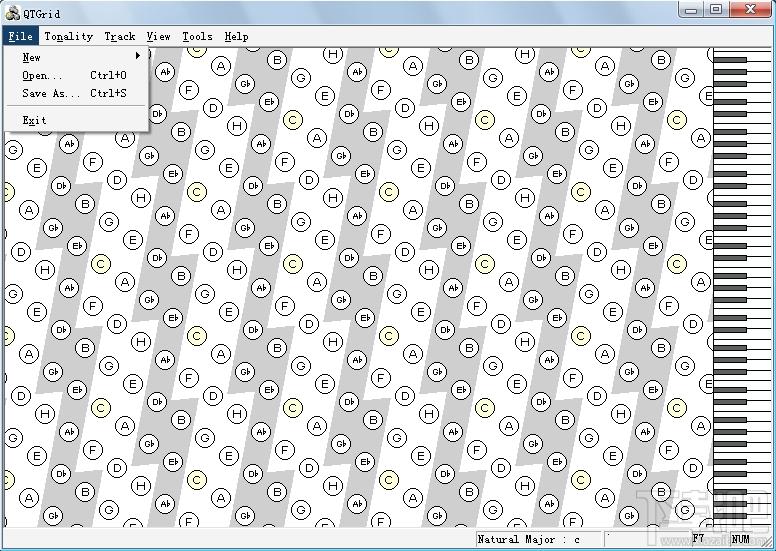Open the Help menu
This screenshot has height=551, width=776.
click(x=236, y=36)
